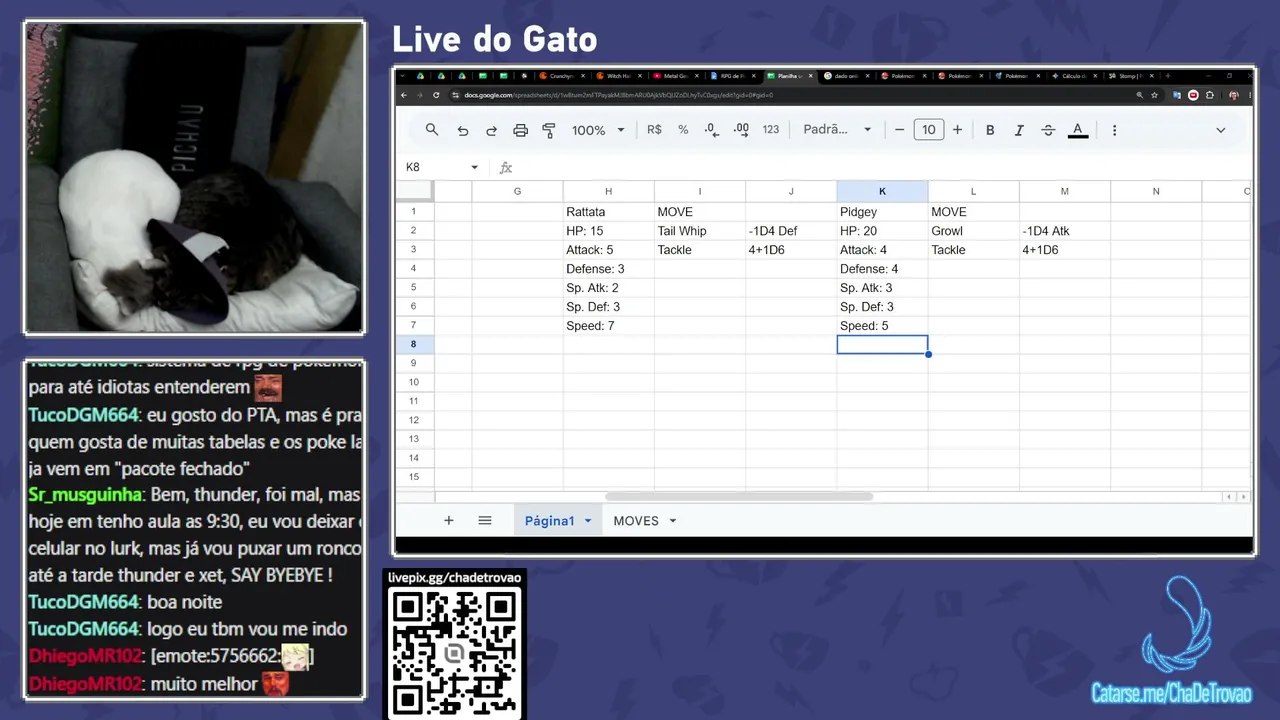Select row 8 header
Screen dimensions: 1280x720
point(413,344)
